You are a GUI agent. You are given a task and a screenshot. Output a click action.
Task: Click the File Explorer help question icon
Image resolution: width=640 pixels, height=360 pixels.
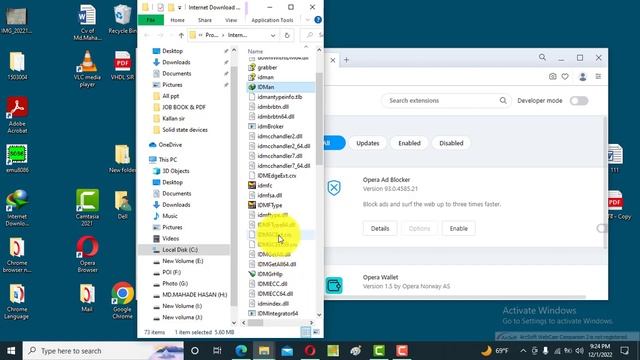318,20
